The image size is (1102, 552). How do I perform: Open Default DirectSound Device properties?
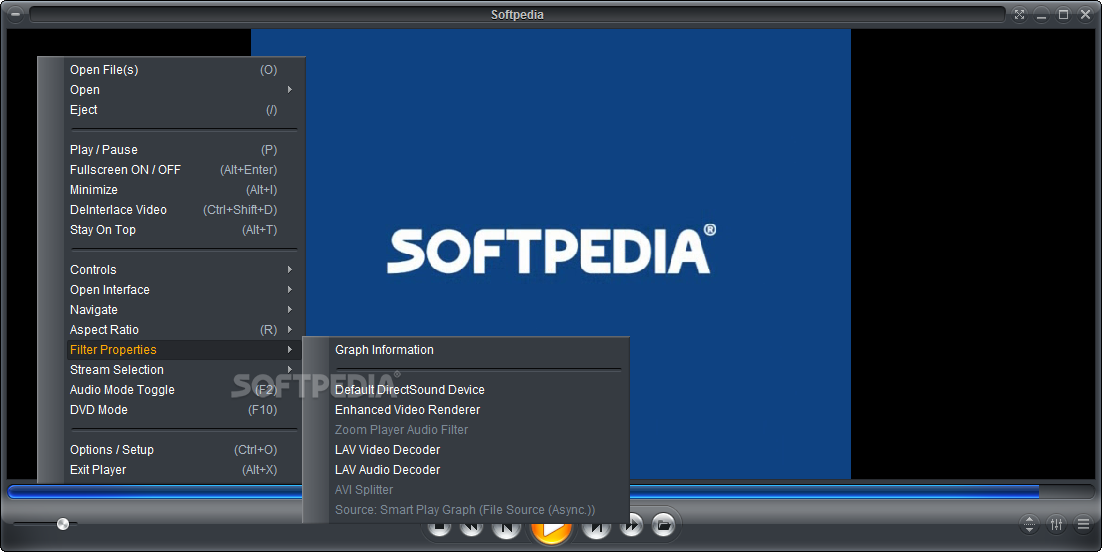click(x=478, y=390)
